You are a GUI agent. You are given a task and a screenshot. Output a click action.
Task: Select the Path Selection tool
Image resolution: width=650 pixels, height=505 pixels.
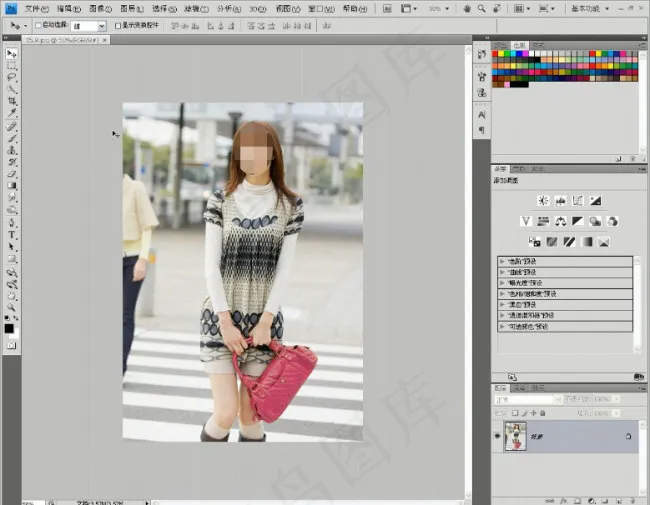[x=11, y=247]
